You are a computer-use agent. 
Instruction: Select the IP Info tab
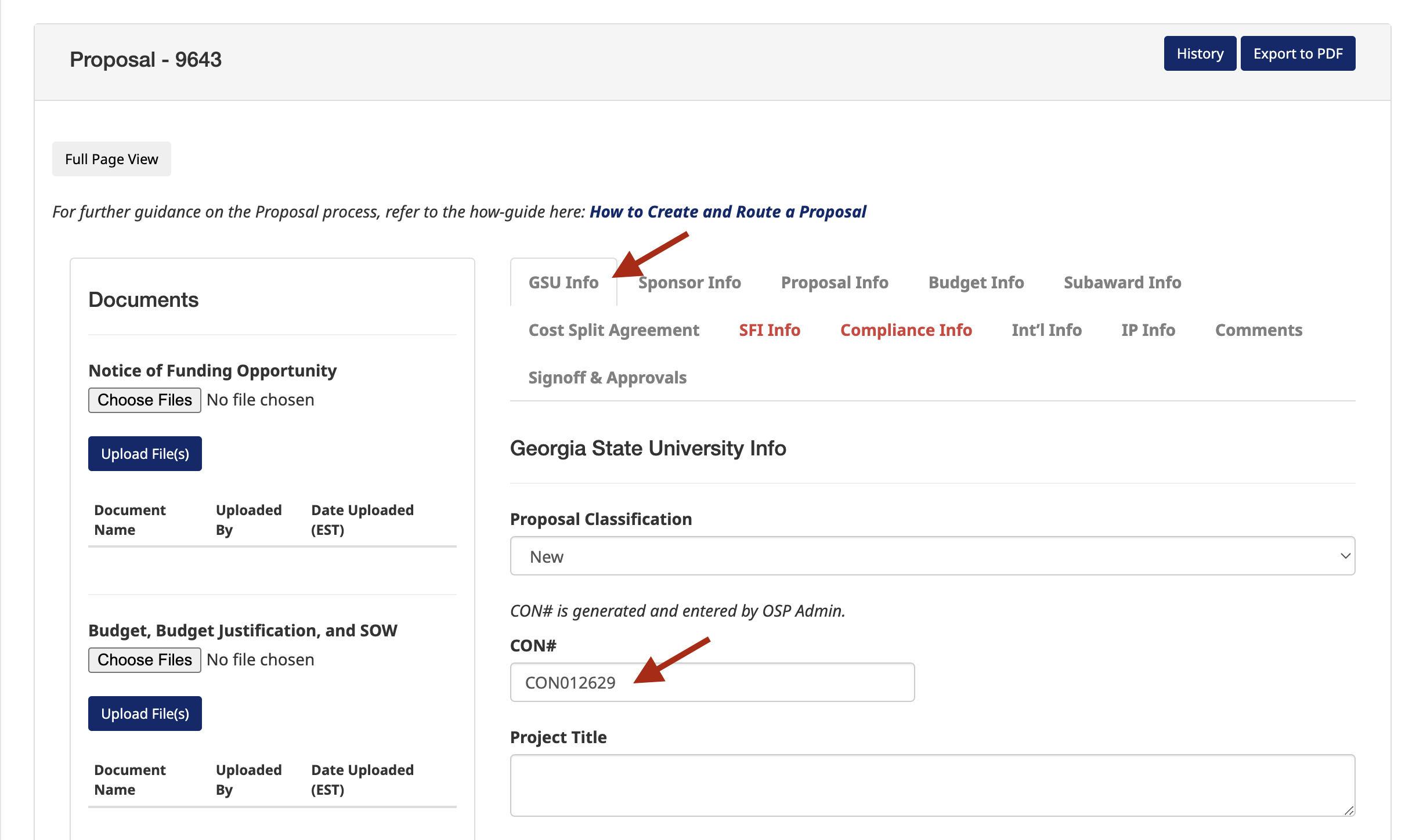point(1147,330)
